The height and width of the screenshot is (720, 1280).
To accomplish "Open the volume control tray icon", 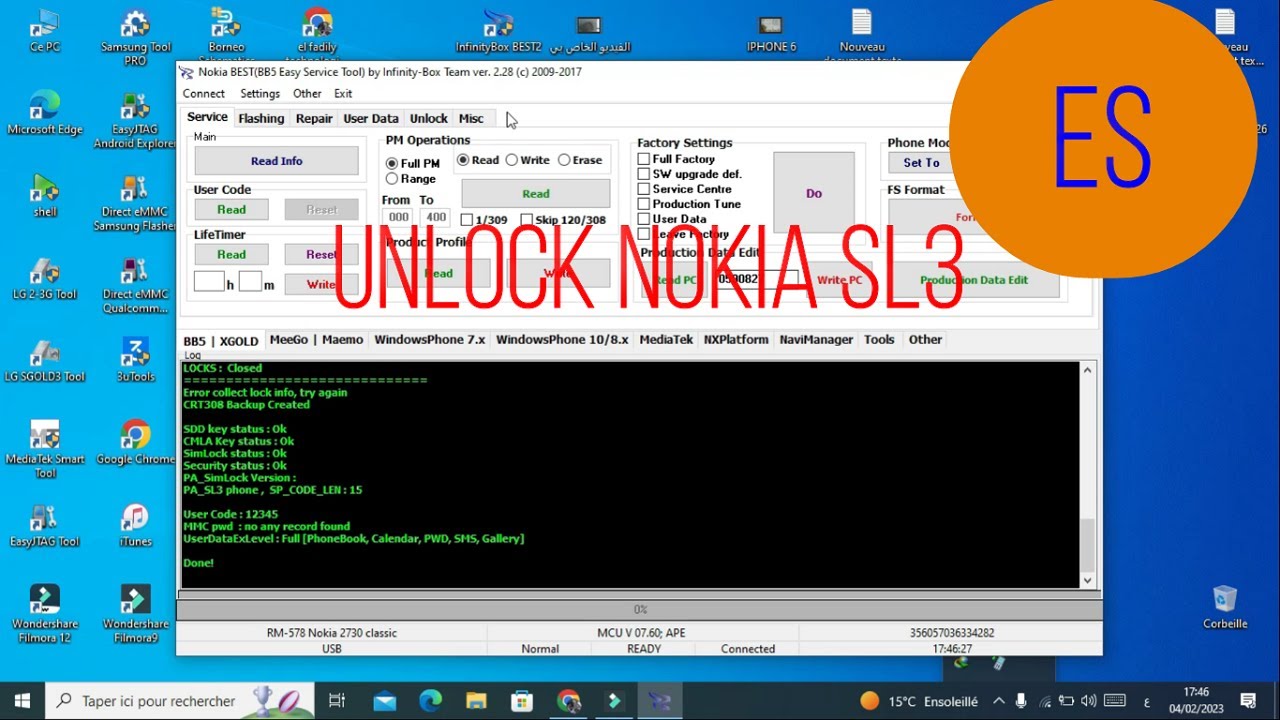I will click(1088, 701).
